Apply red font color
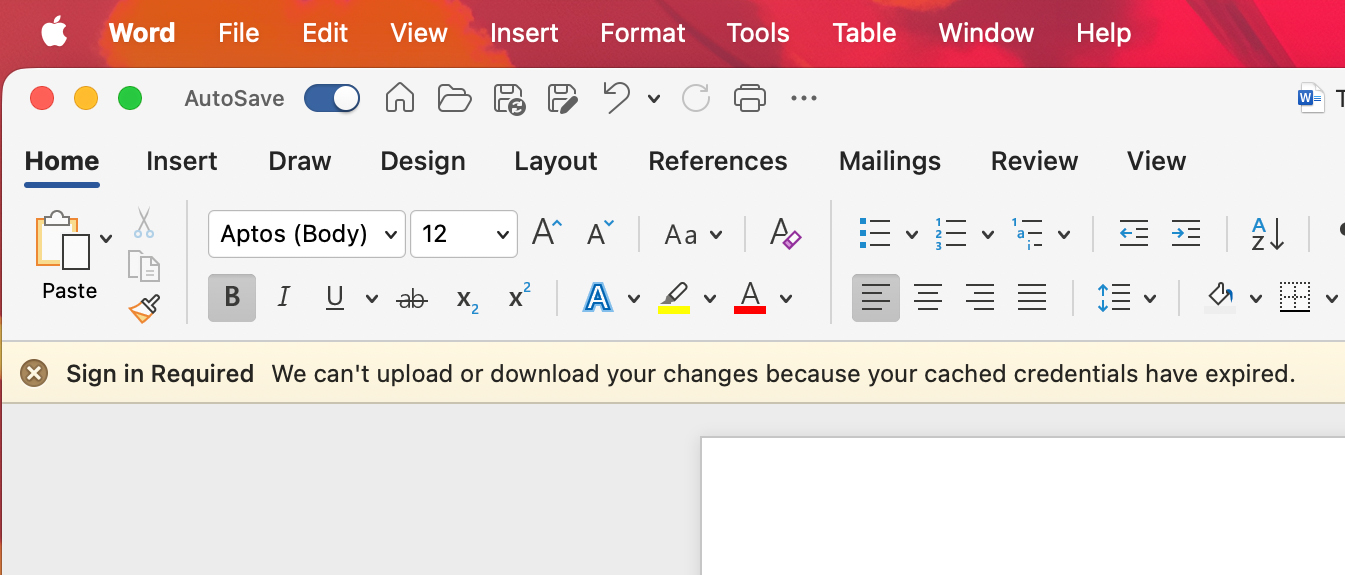Viewport: 1345px width, 575px height. coord(750,298)
